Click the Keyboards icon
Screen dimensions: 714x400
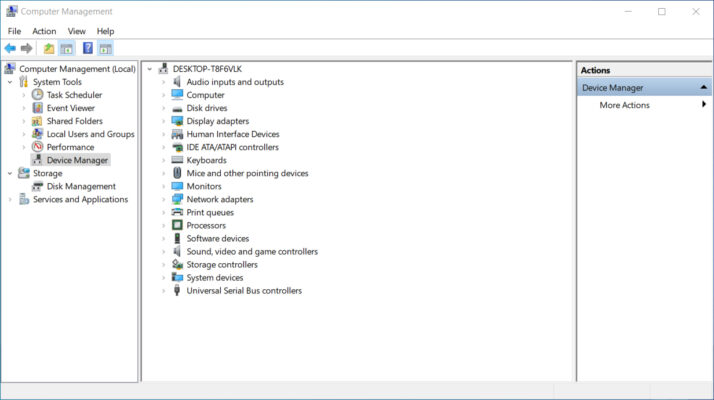coord(177,160)
